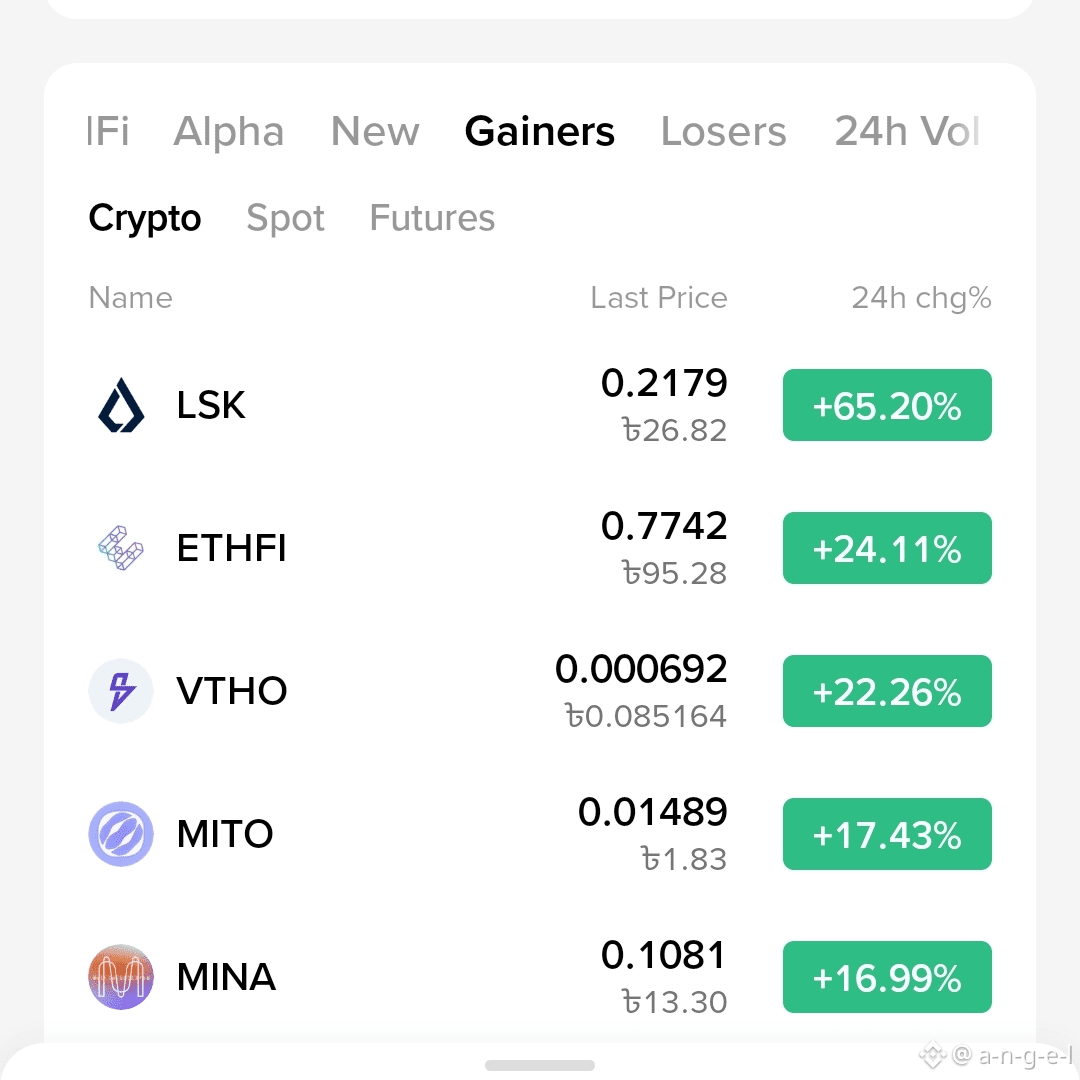
Task: Click the +17.43% change badge for MITO
Action: 887,834
